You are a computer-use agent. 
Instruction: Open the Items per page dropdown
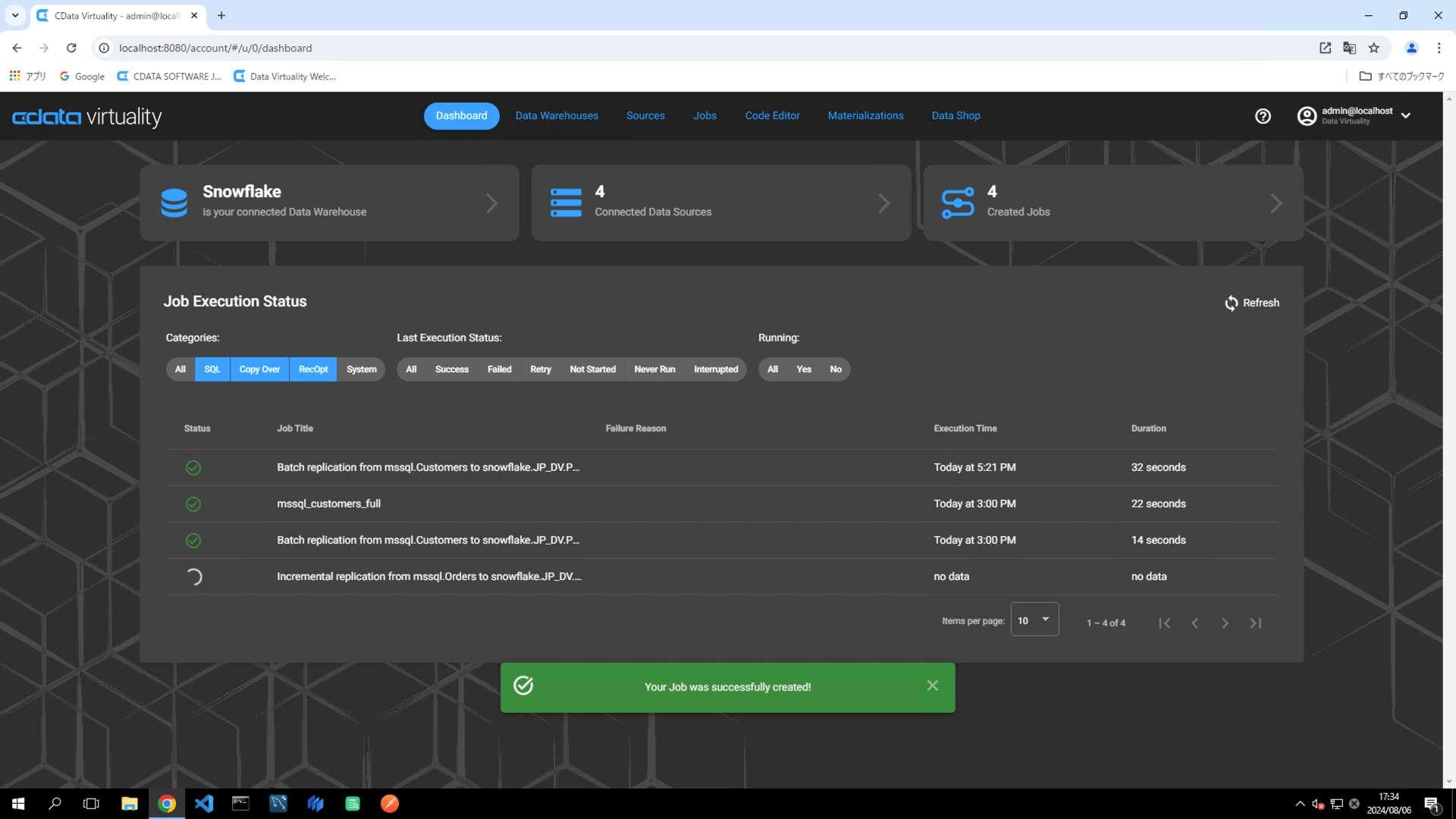[1034, 620]
